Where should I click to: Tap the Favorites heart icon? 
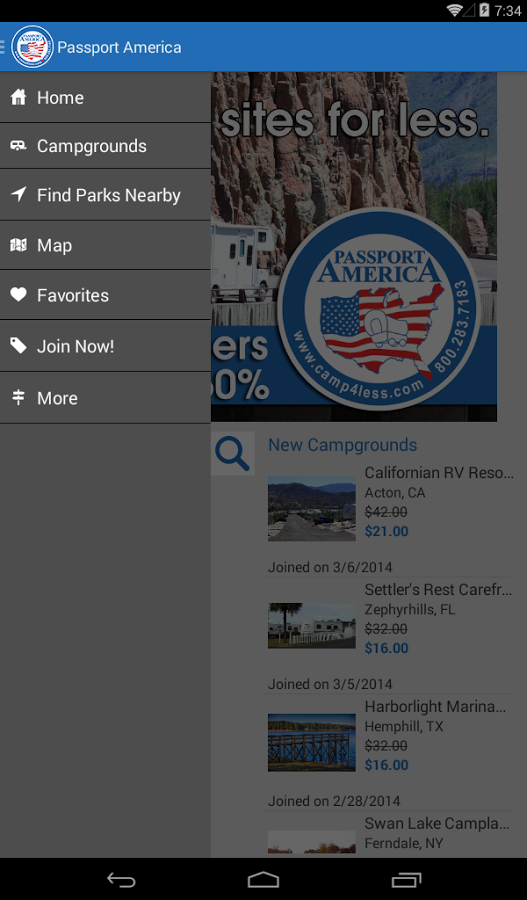(x=18, y=295)
